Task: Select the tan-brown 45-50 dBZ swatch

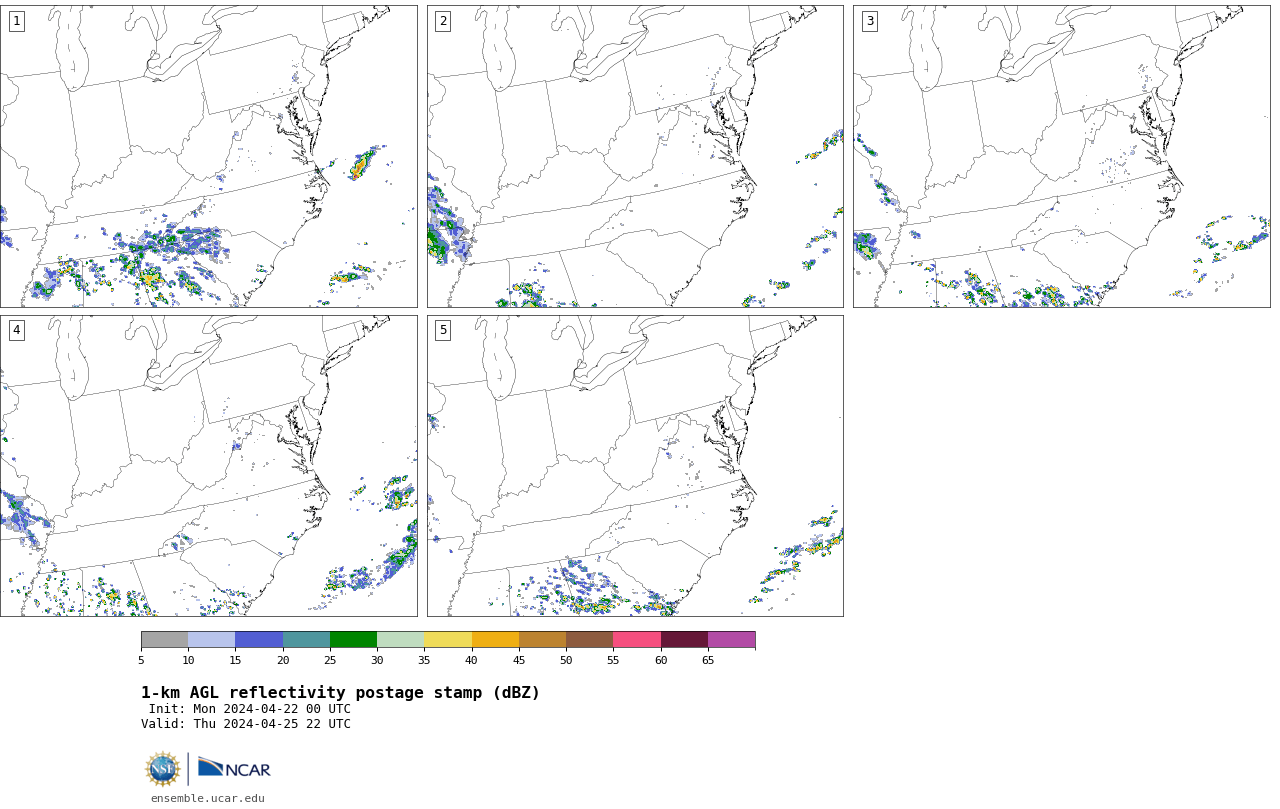Action: pyautogui.click(x=542, y=640)
